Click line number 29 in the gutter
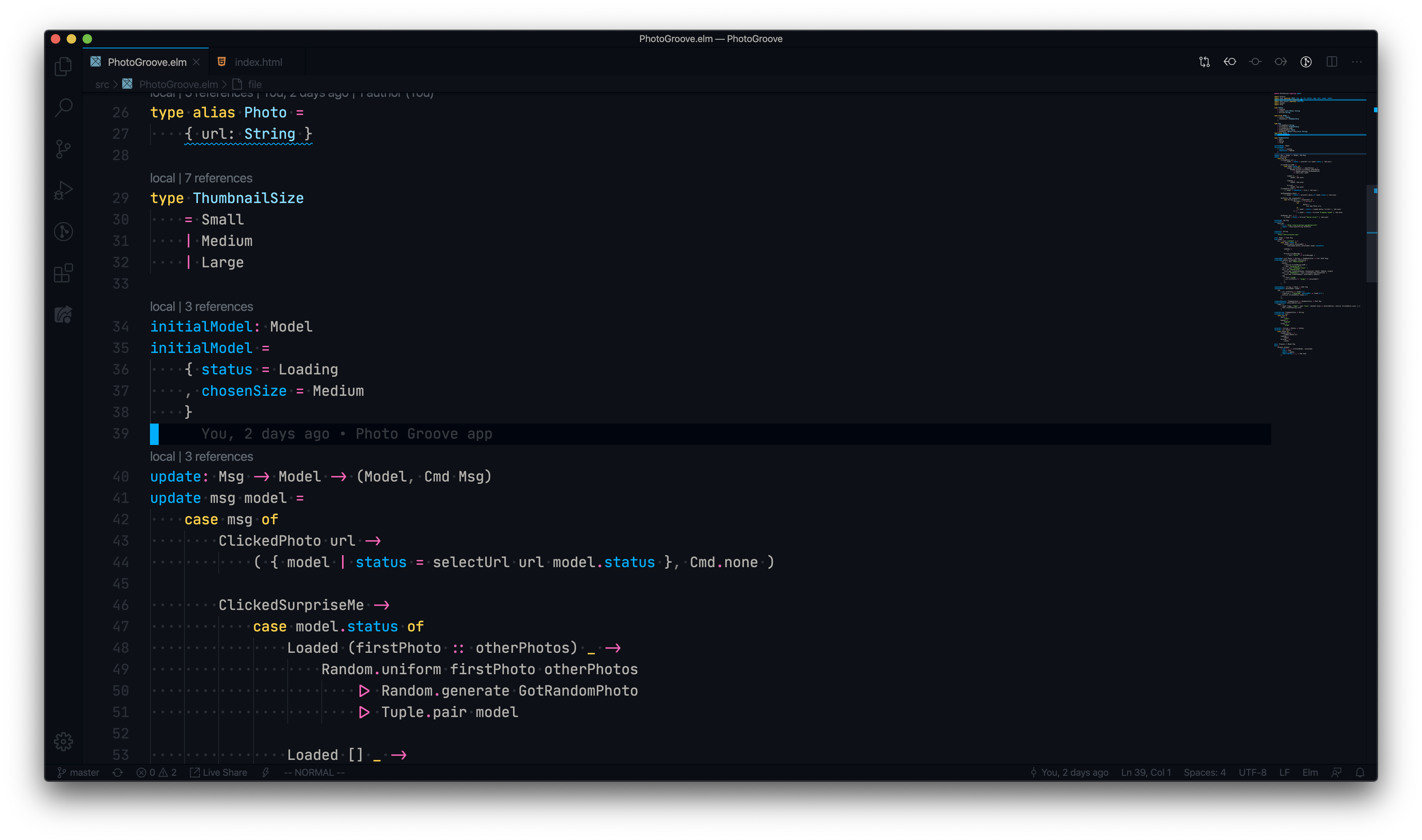 (120, 198)
